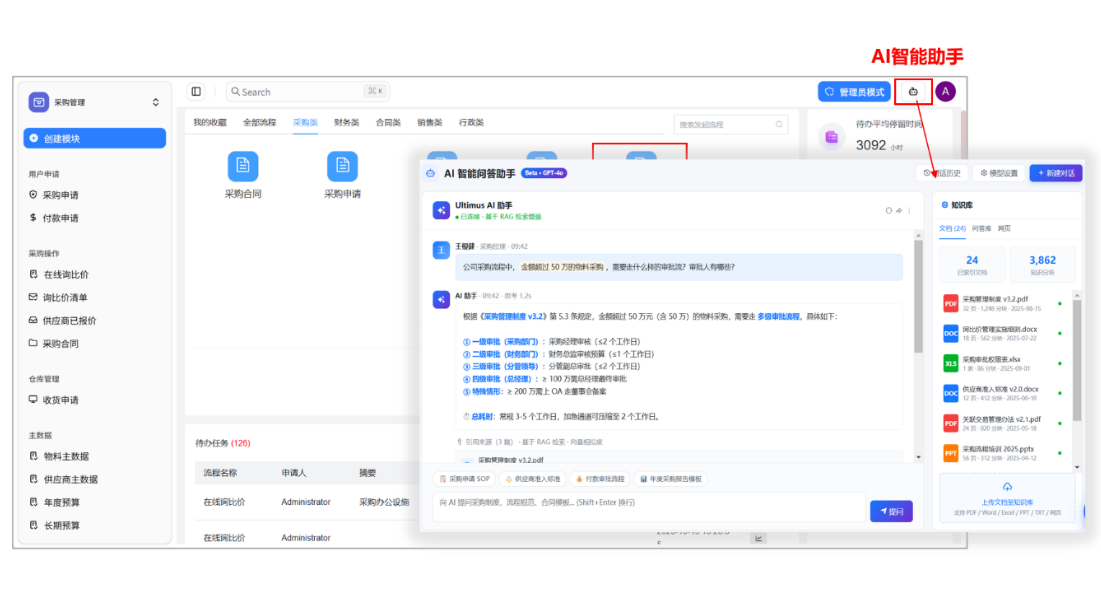
Task: Click the chart icon below the task table
Action: [758, 539]
